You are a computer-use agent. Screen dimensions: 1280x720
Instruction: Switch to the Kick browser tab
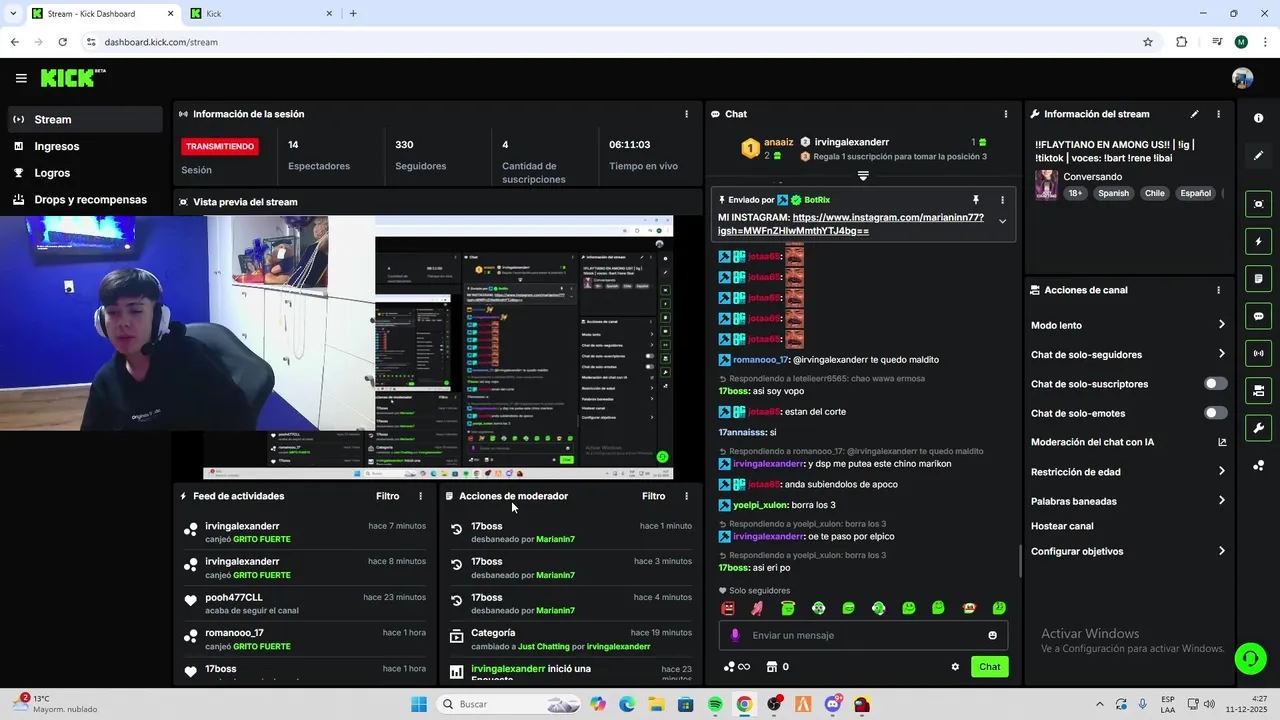260,14
